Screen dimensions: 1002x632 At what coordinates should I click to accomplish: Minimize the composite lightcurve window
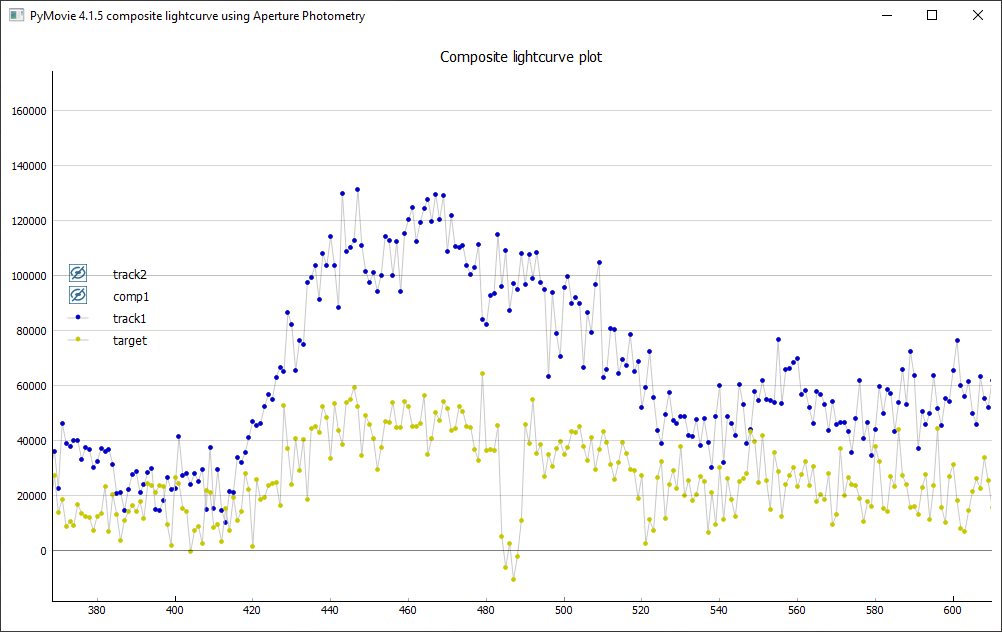click(885, 16)
